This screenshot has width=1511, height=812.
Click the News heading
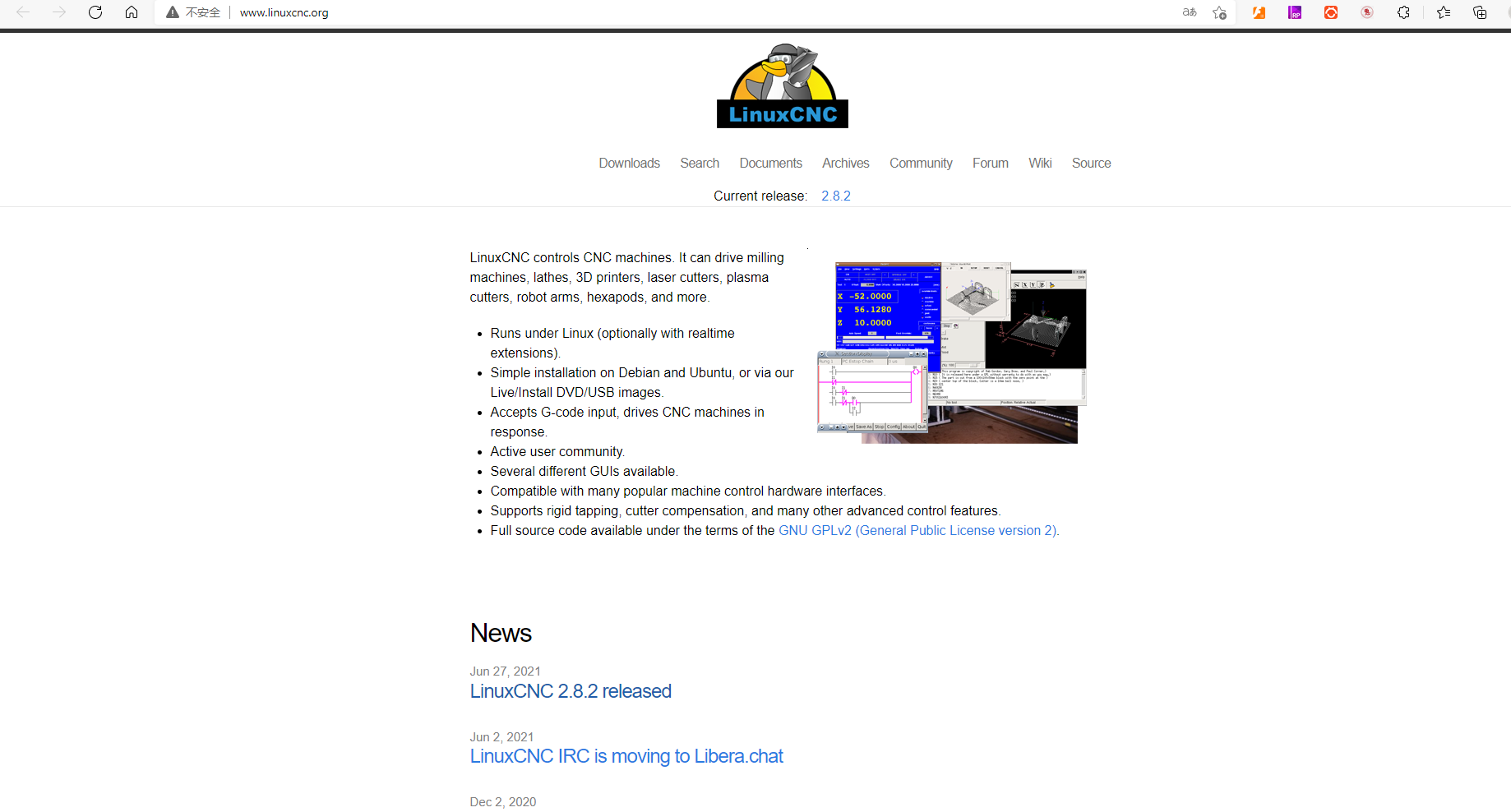[501, 633]
